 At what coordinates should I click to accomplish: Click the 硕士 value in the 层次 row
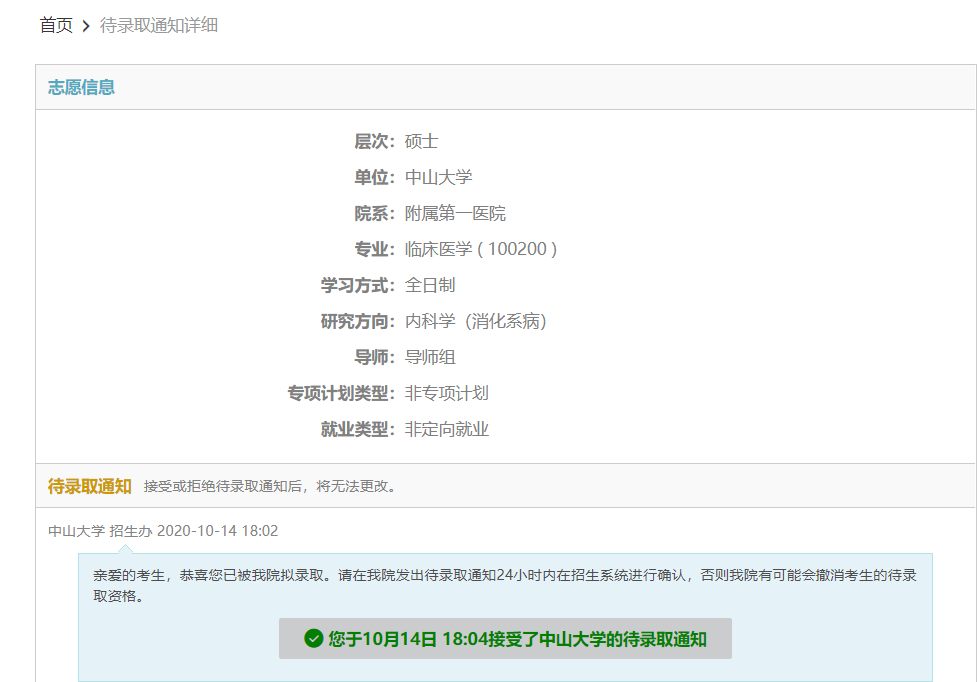421,141
